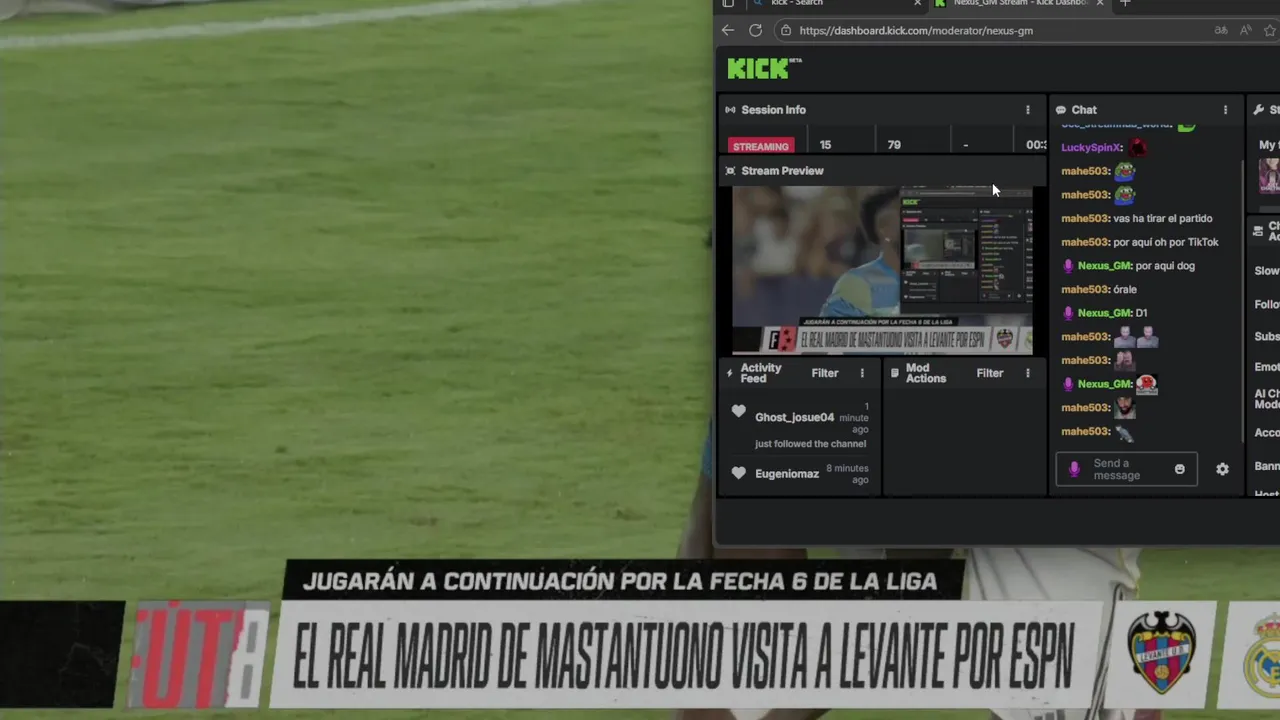Open the emoji picker in message box

coord(1180,469)
